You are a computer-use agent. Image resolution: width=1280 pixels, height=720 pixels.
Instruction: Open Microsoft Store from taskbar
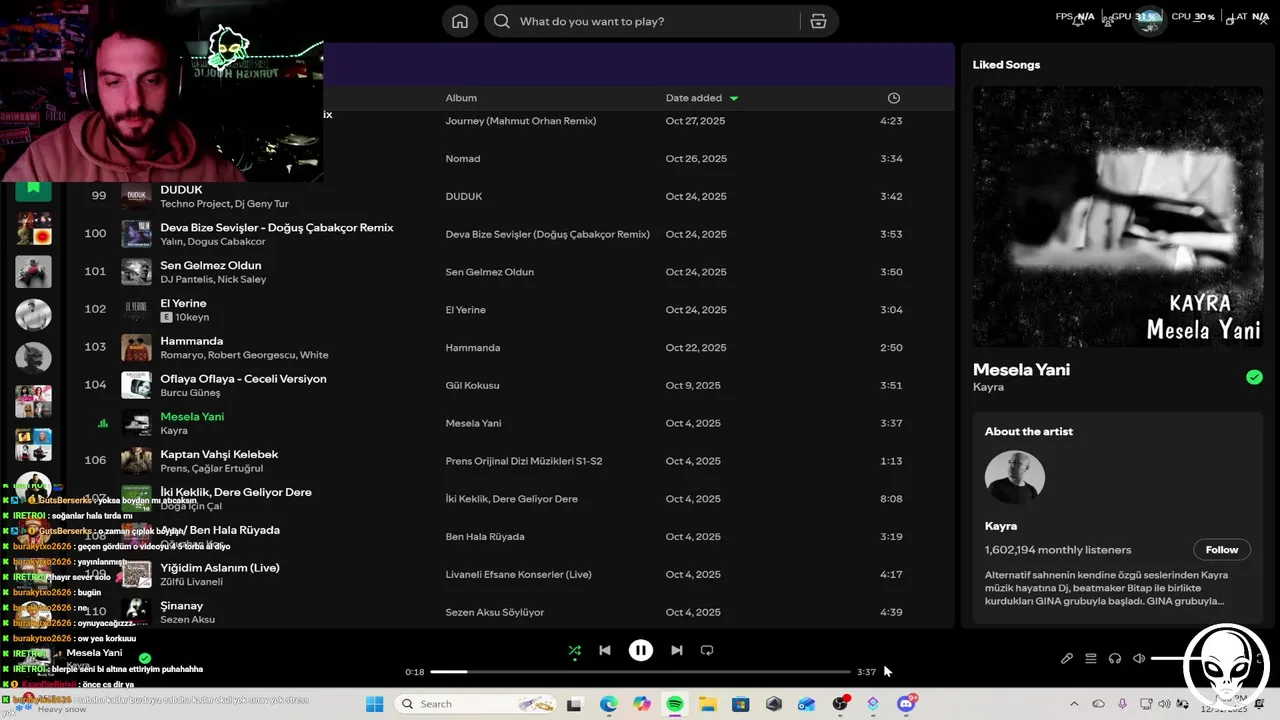click(741, 704)
